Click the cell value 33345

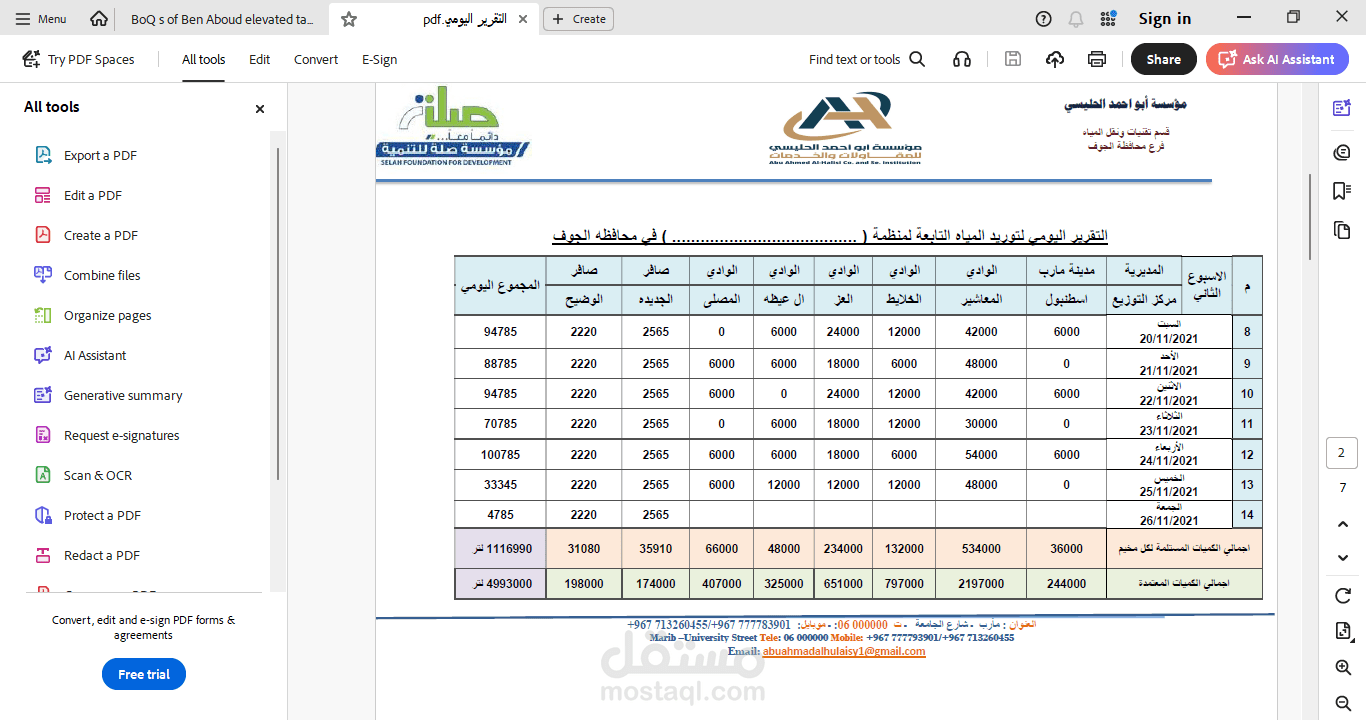(x=500, y=485)
